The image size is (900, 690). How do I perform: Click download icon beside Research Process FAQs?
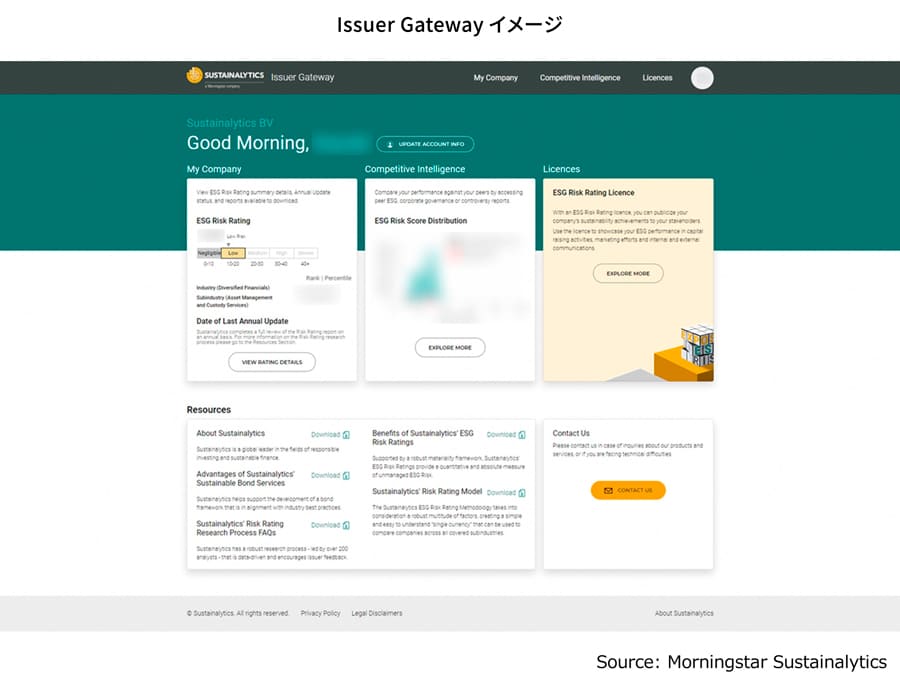pyautogui.click(x=346, y=525)
